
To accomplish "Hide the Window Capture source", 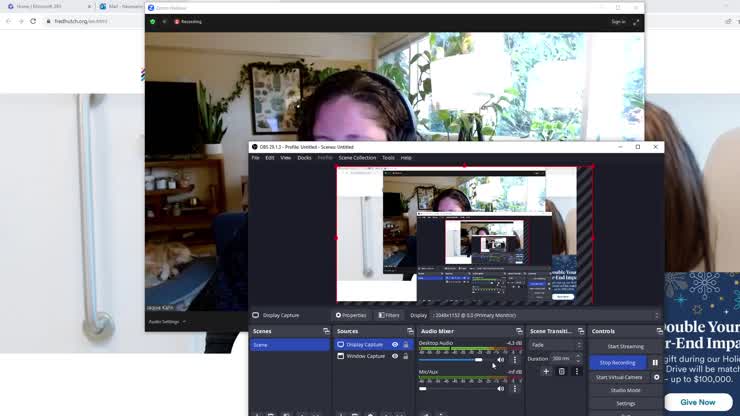I will coord(395,356).
